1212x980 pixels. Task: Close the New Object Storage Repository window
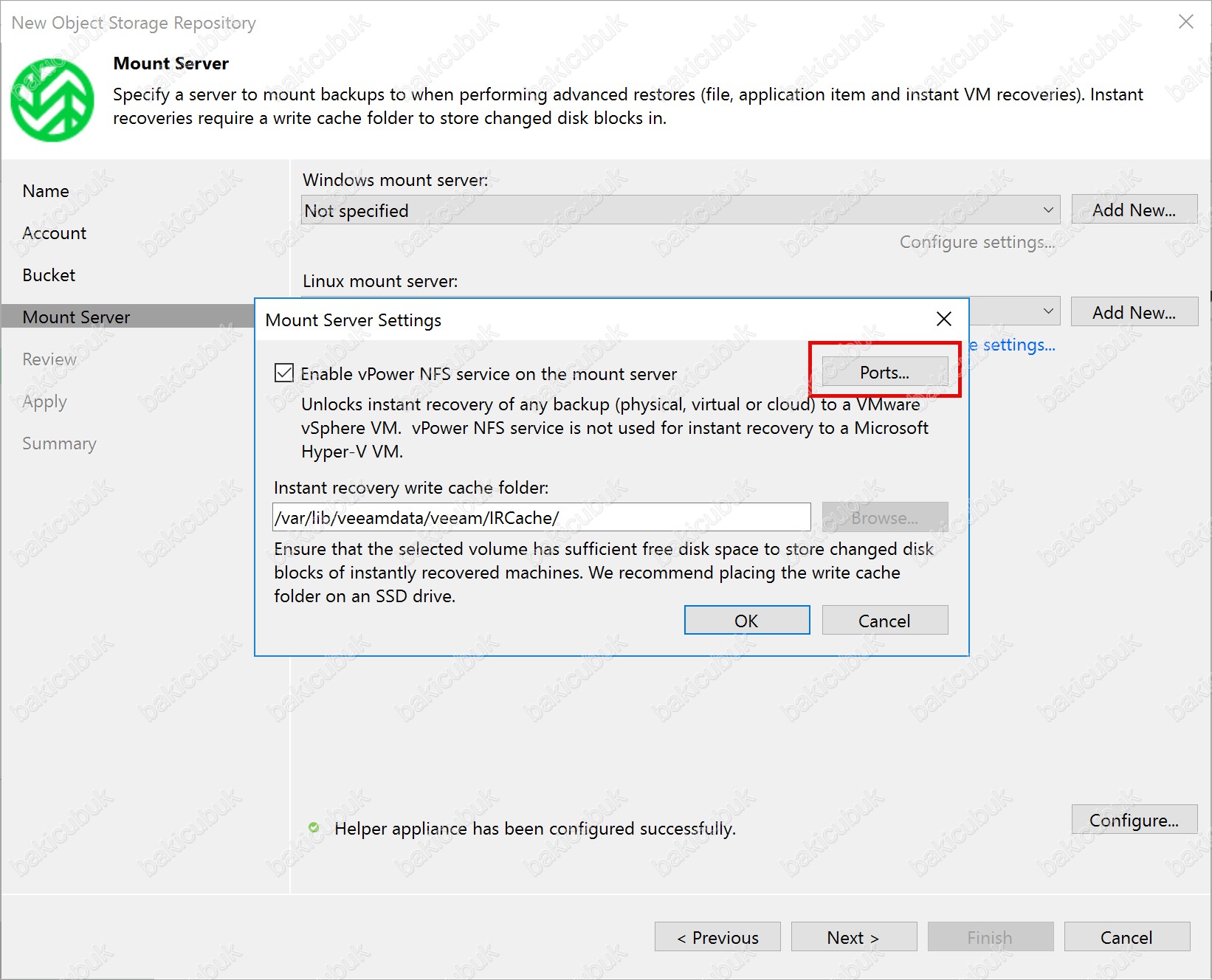pyautogui.click(x=1185, y=22)
